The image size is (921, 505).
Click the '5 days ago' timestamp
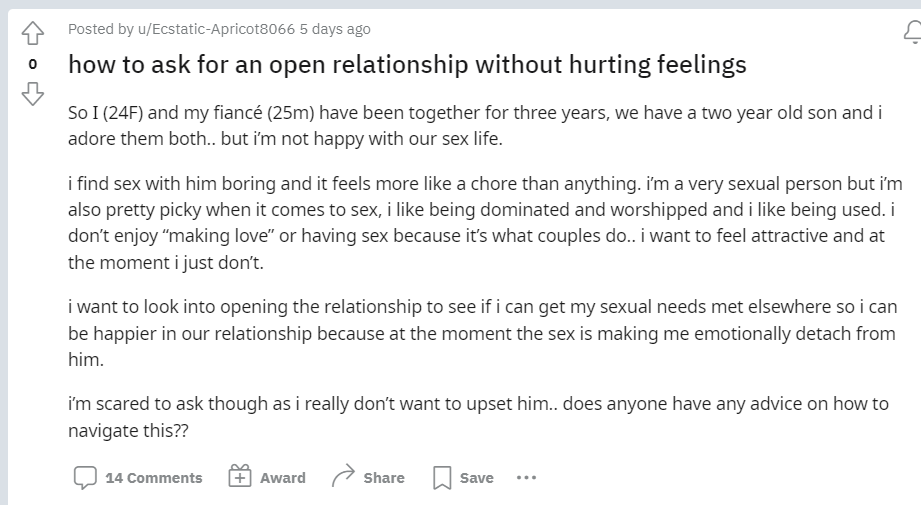(335, 29)
